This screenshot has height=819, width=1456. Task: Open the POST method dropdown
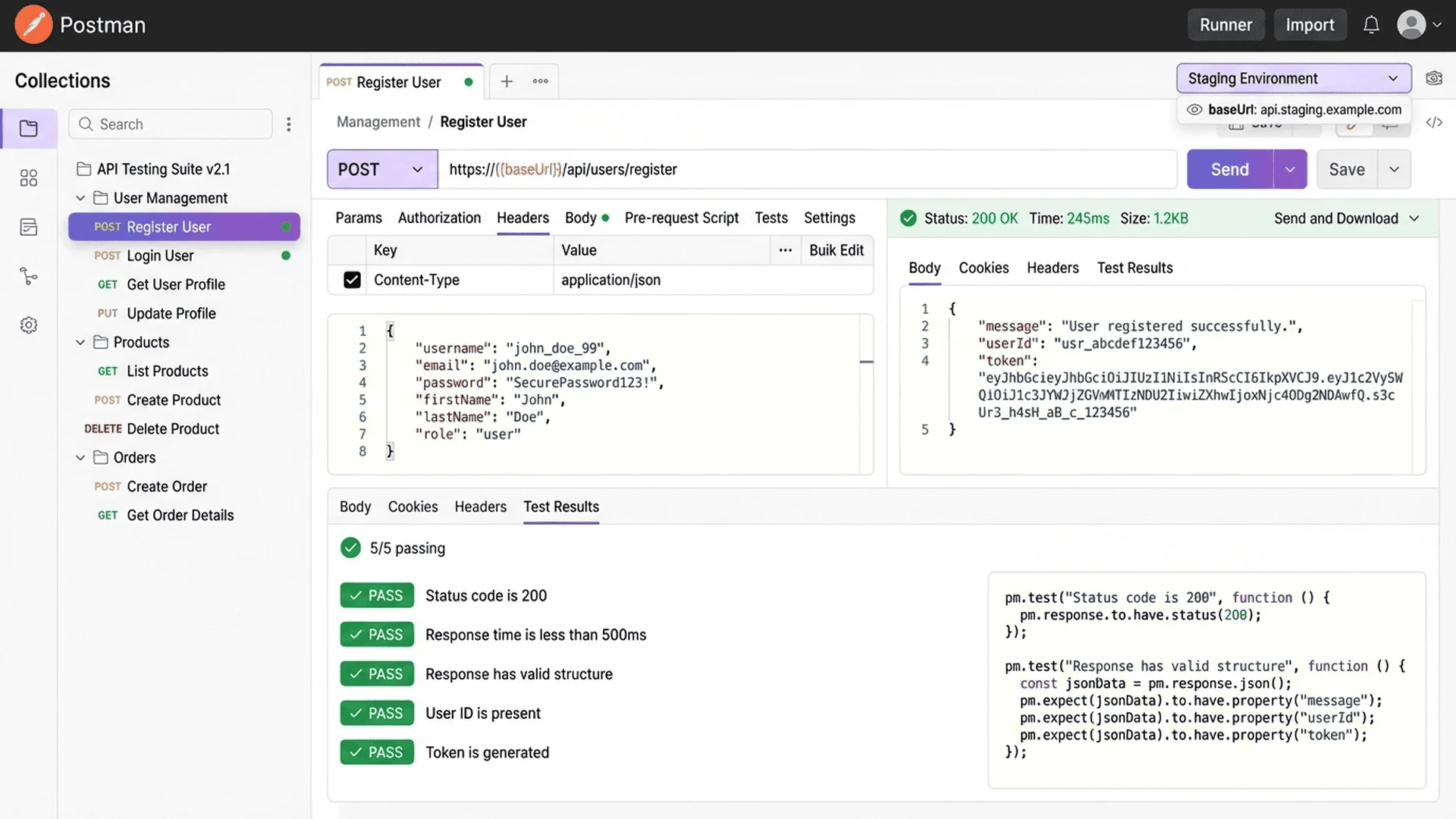point(381,169)
